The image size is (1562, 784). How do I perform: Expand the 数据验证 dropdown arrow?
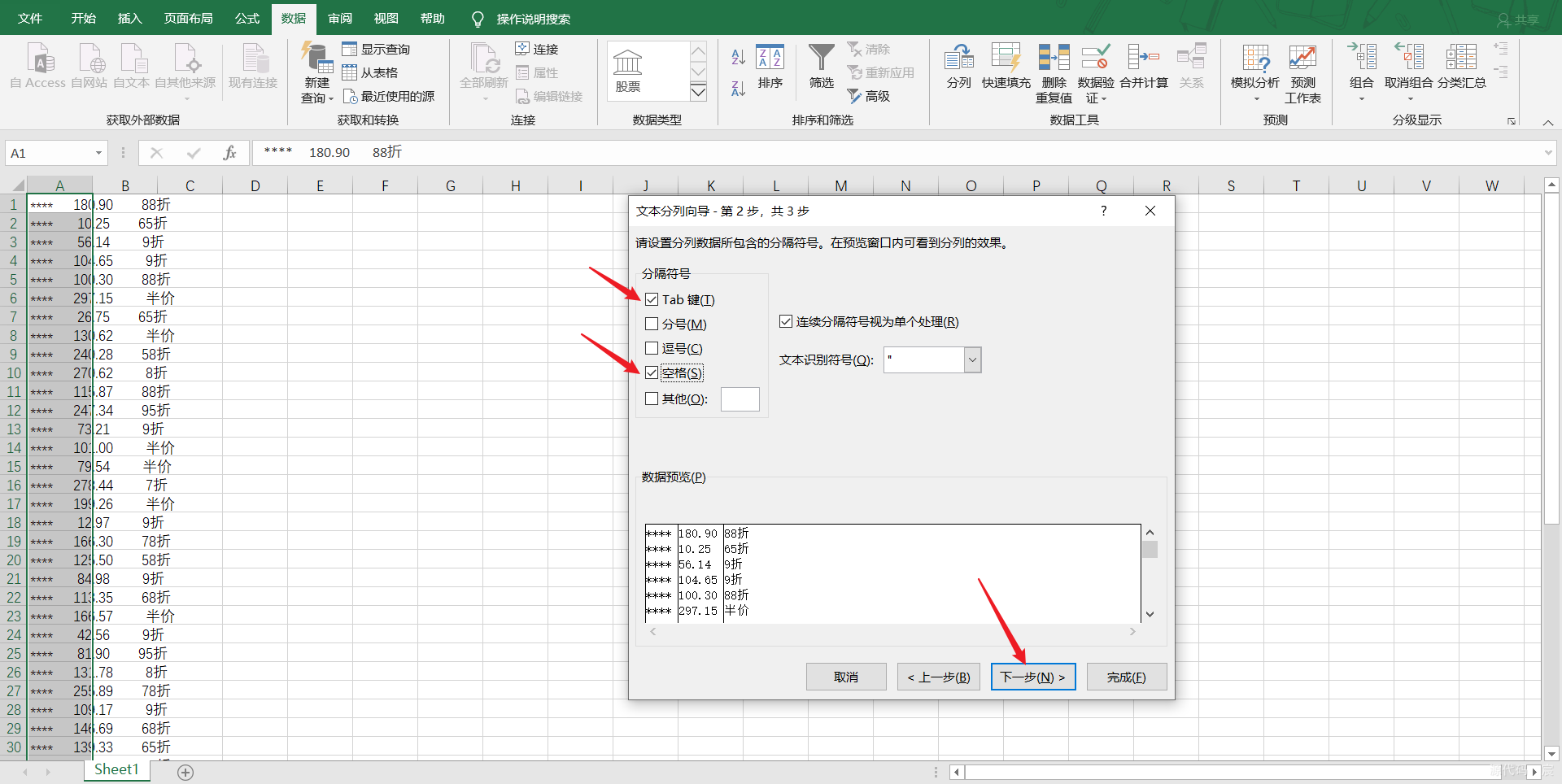1104,99
